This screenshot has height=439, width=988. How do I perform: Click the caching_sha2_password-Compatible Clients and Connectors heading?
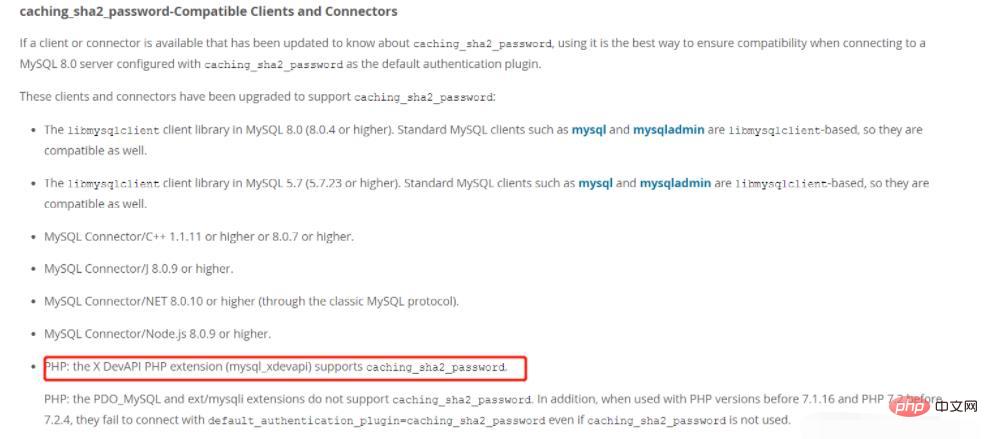[x=194, y=12]
